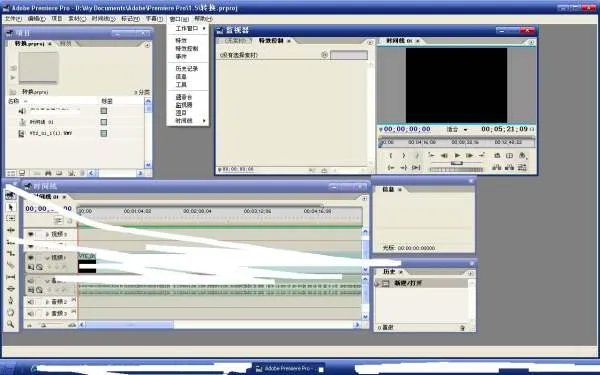Toggle label checkbox for 时间线 01 item
Image resolution: width=600 pixels, height=375 pixels.
[104, 122]
